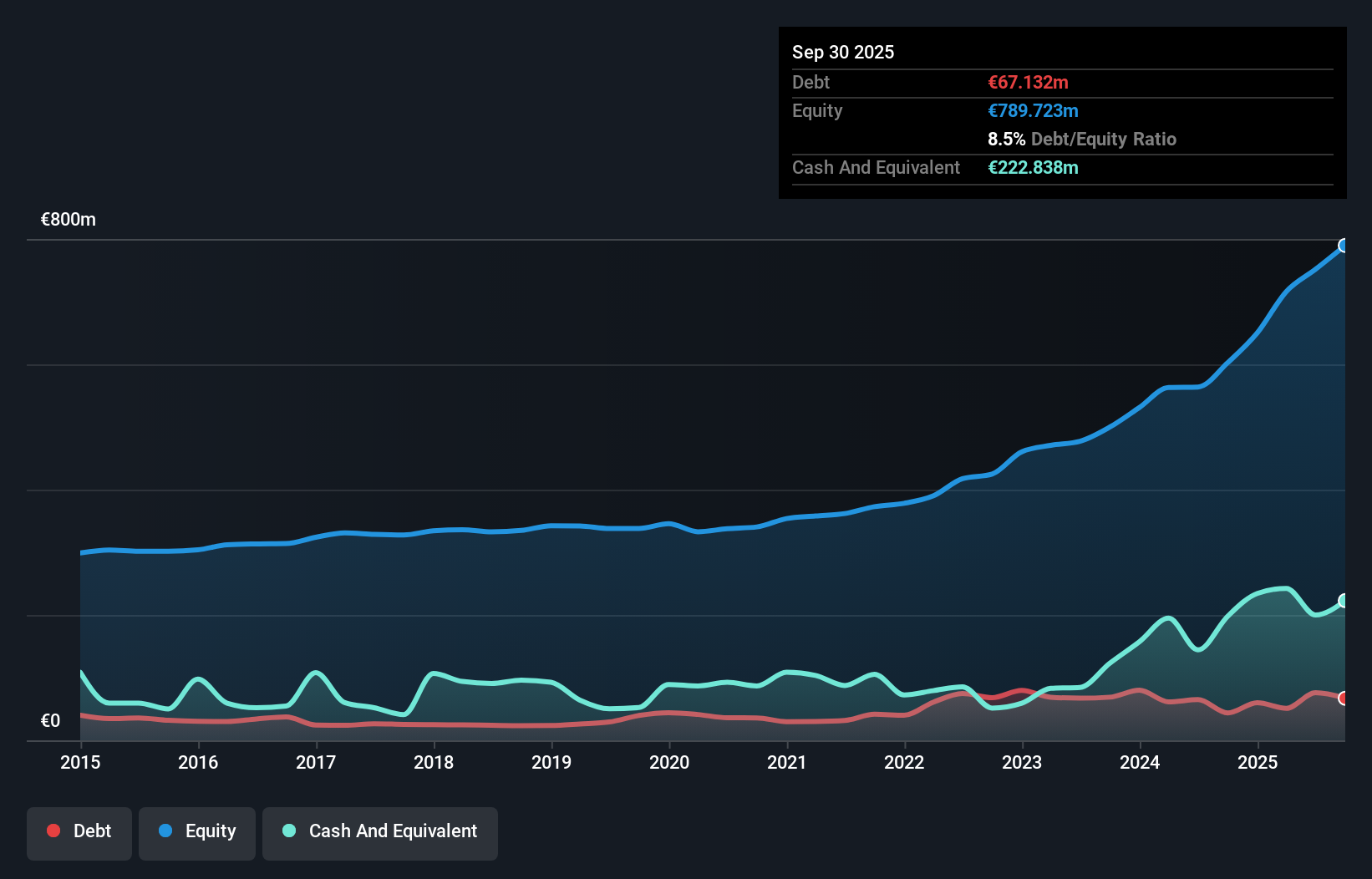The image size is (1372, 879).
Task: Select the 2020 label on the timeline axis
Action: [669, 763]
